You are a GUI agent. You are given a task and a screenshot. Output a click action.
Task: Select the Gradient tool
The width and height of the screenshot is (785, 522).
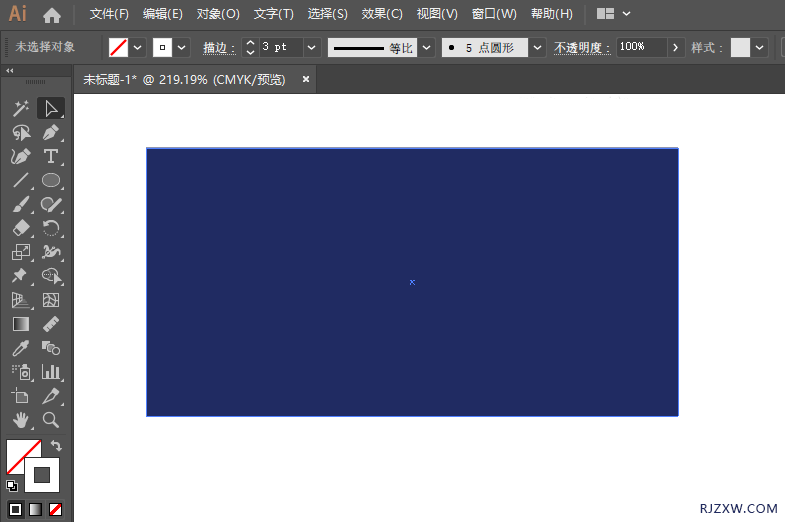click(21, 324)
